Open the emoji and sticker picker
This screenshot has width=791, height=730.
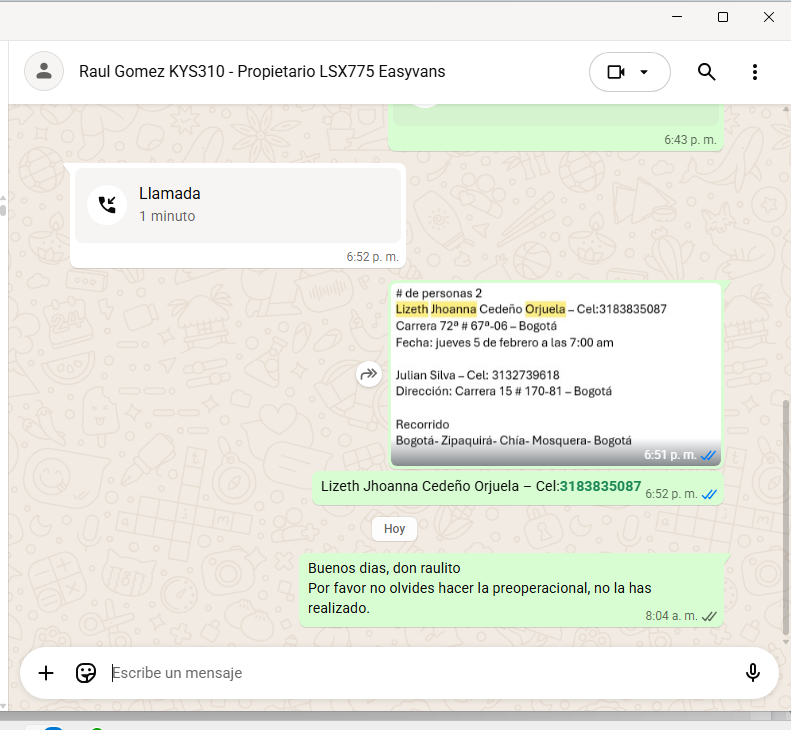coord(86,673)
